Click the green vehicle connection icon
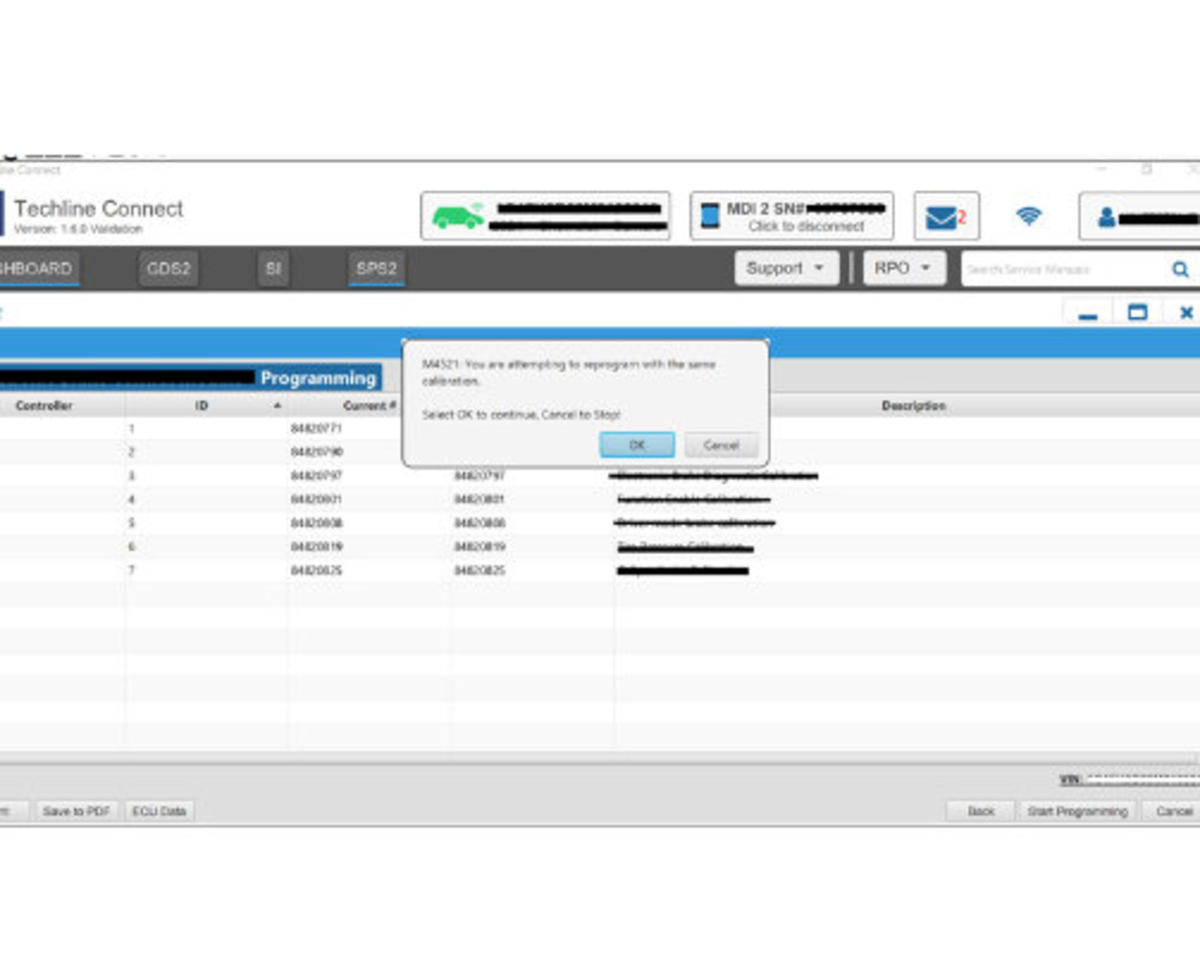The width and height of the screenshot is (1200, 961). coord(457,216)
